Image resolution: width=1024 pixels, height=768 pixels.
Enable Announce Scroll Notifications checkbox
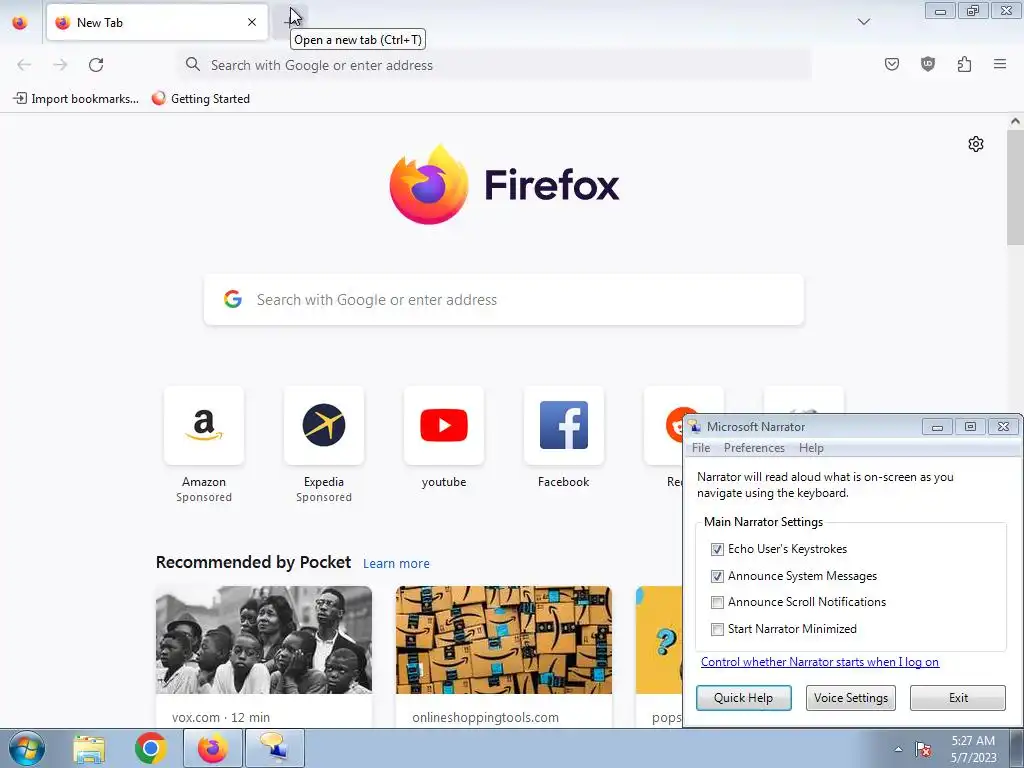tap(717, 602)
